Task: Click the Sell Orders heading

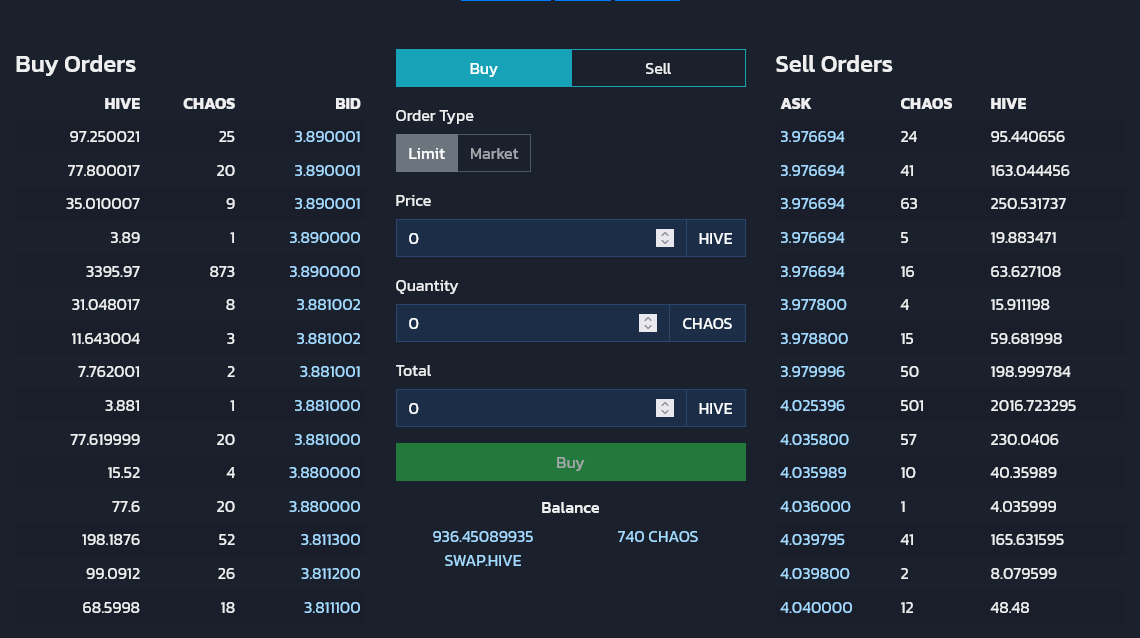Action: (x=834, y=64)
